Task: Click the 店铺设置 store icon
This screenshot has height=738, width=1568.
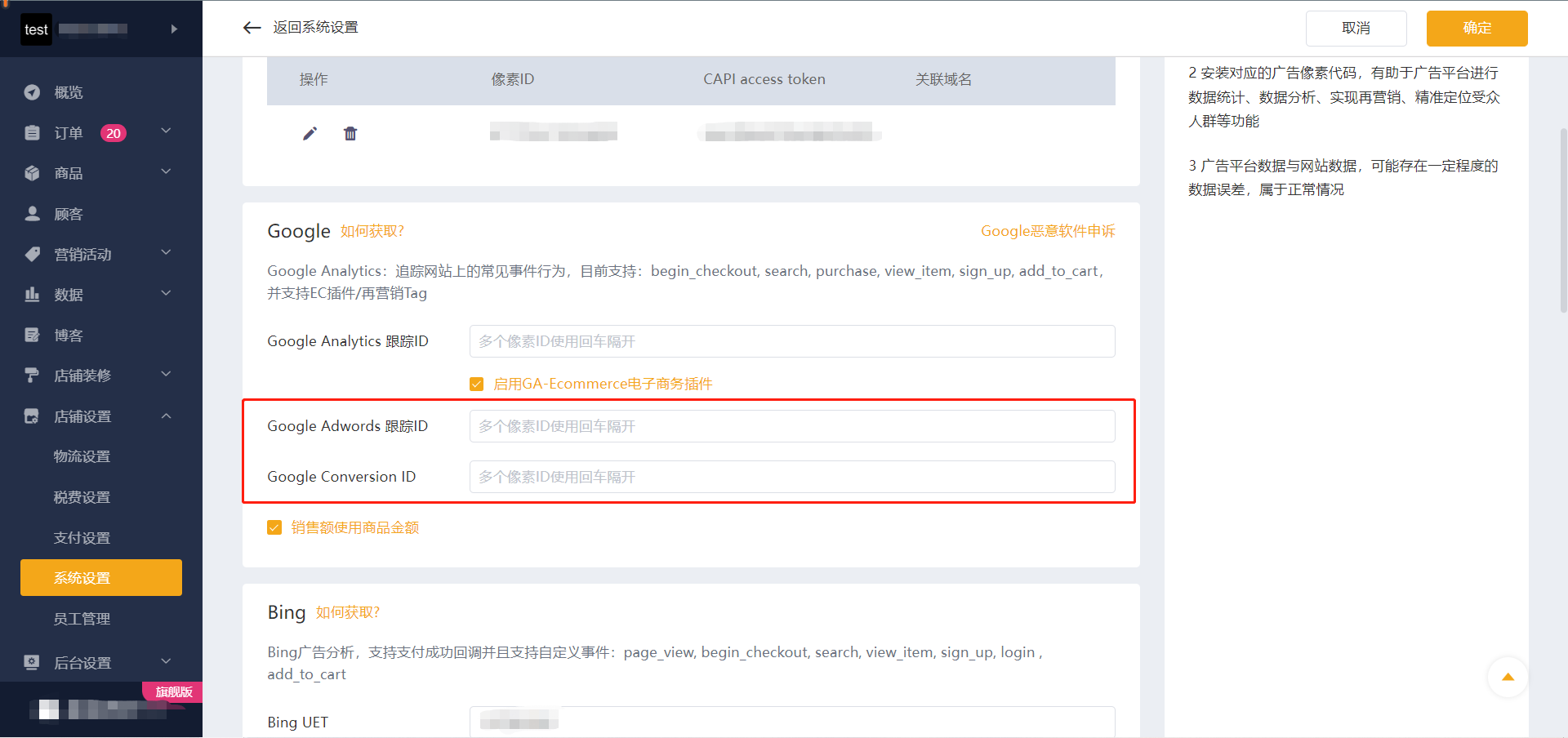Action: point(32,416)
